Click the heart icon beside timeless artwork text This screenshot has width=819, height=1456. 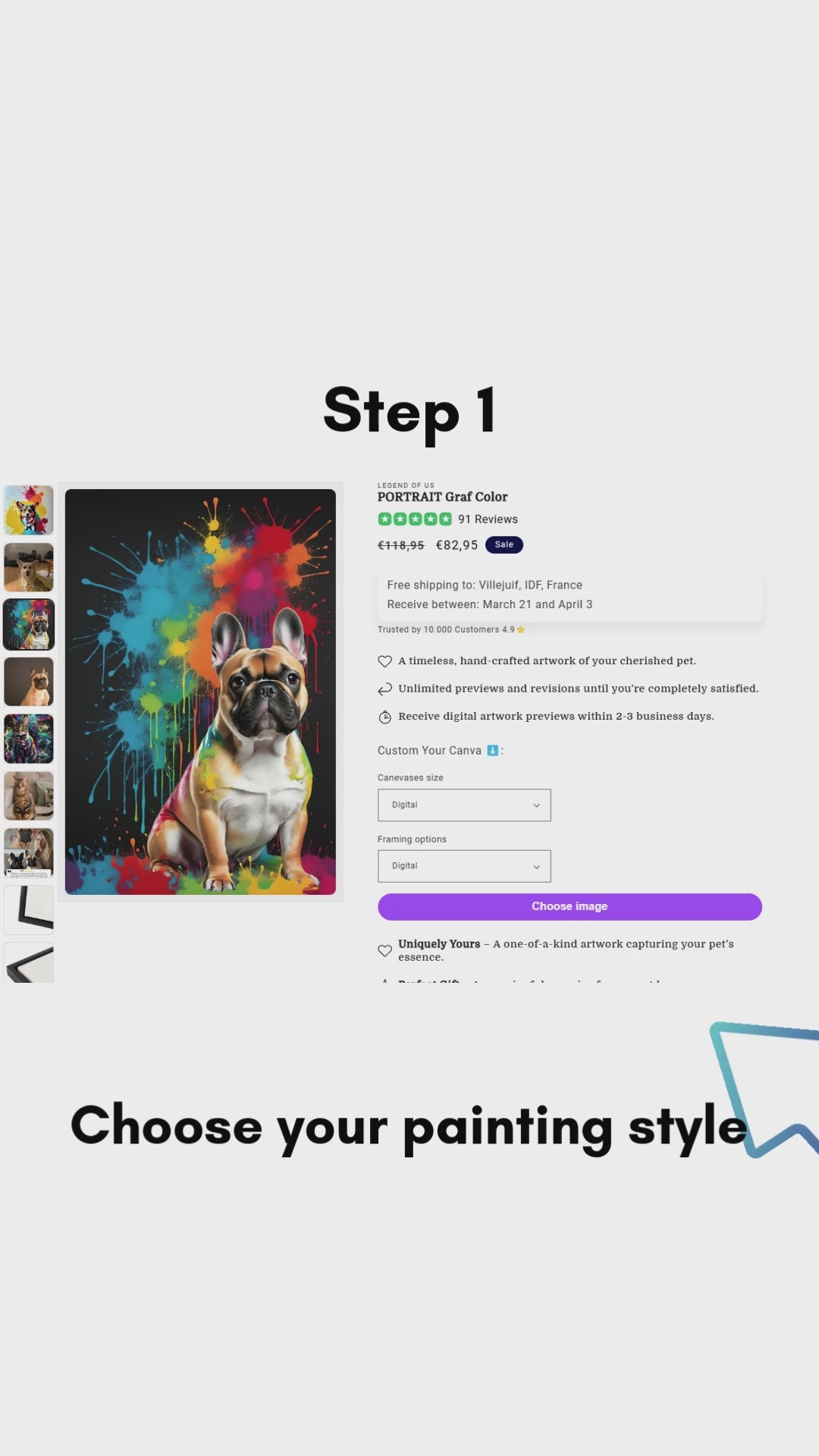point(384,661)
